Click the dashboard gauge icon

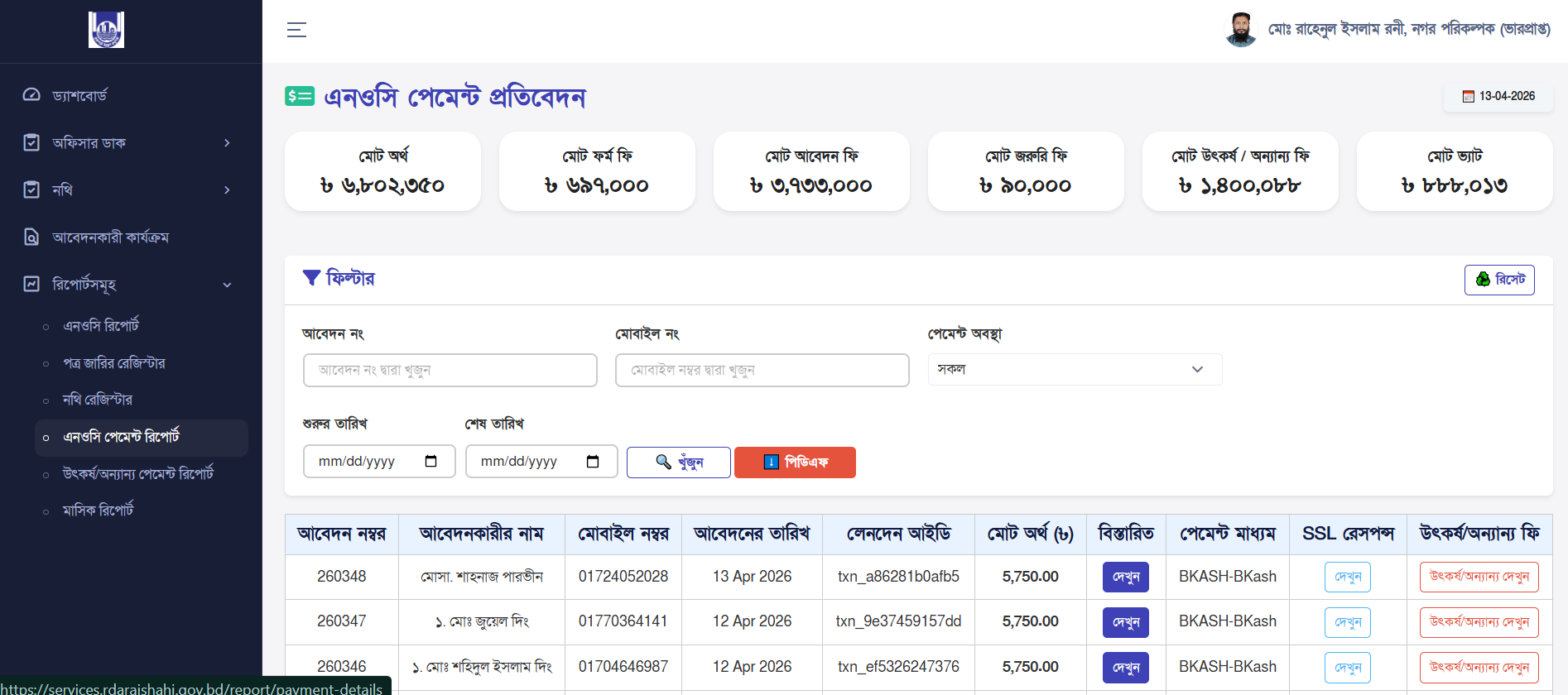(x=31, y=95)
